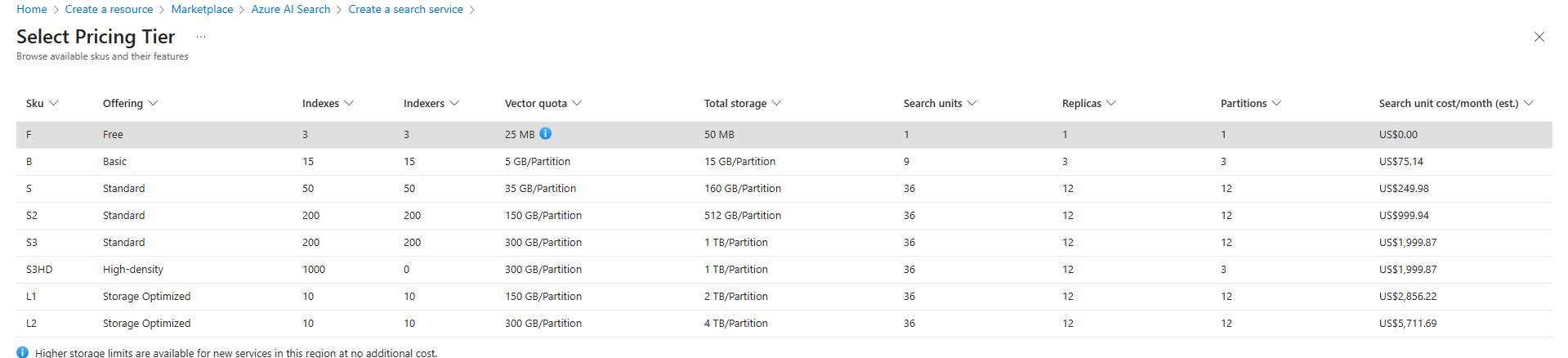Sort by the Search units column header
Screen dimensions: 1568x358
pos(940,103)
